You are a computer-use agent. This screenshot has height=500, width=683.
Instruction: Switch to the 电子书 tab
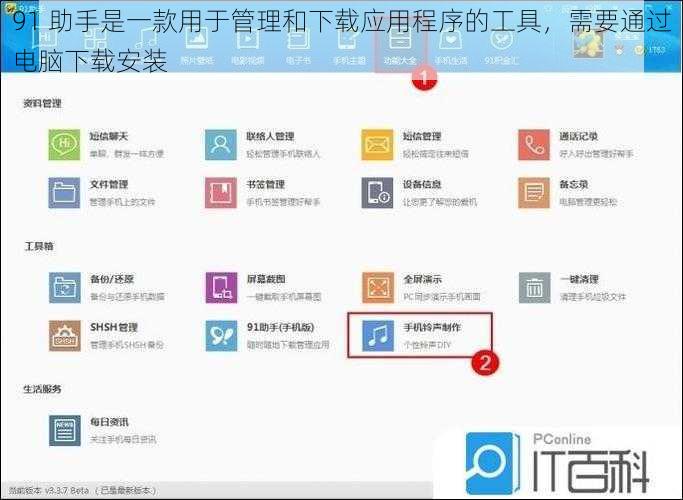(298, 46)
